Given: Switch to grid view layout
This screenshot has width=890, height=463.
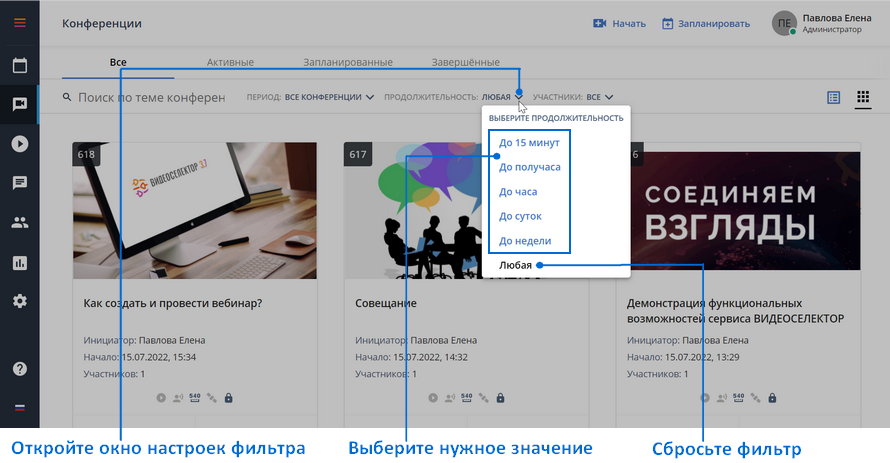Looking at the screenshot, I should (863, 97).
